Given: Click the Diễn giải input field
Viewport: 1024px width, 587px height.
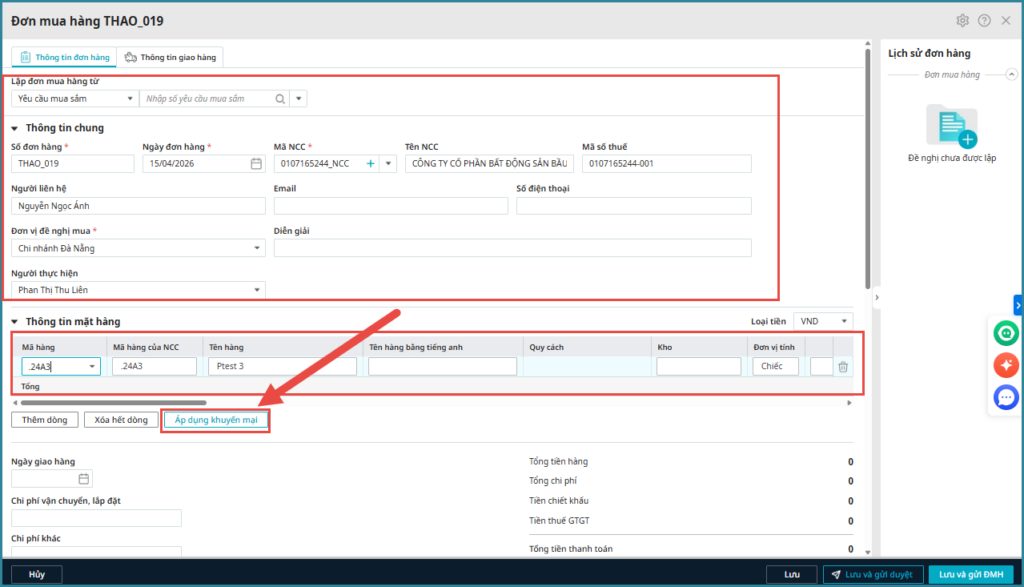Looking at the screenshot, I should 512,248.
